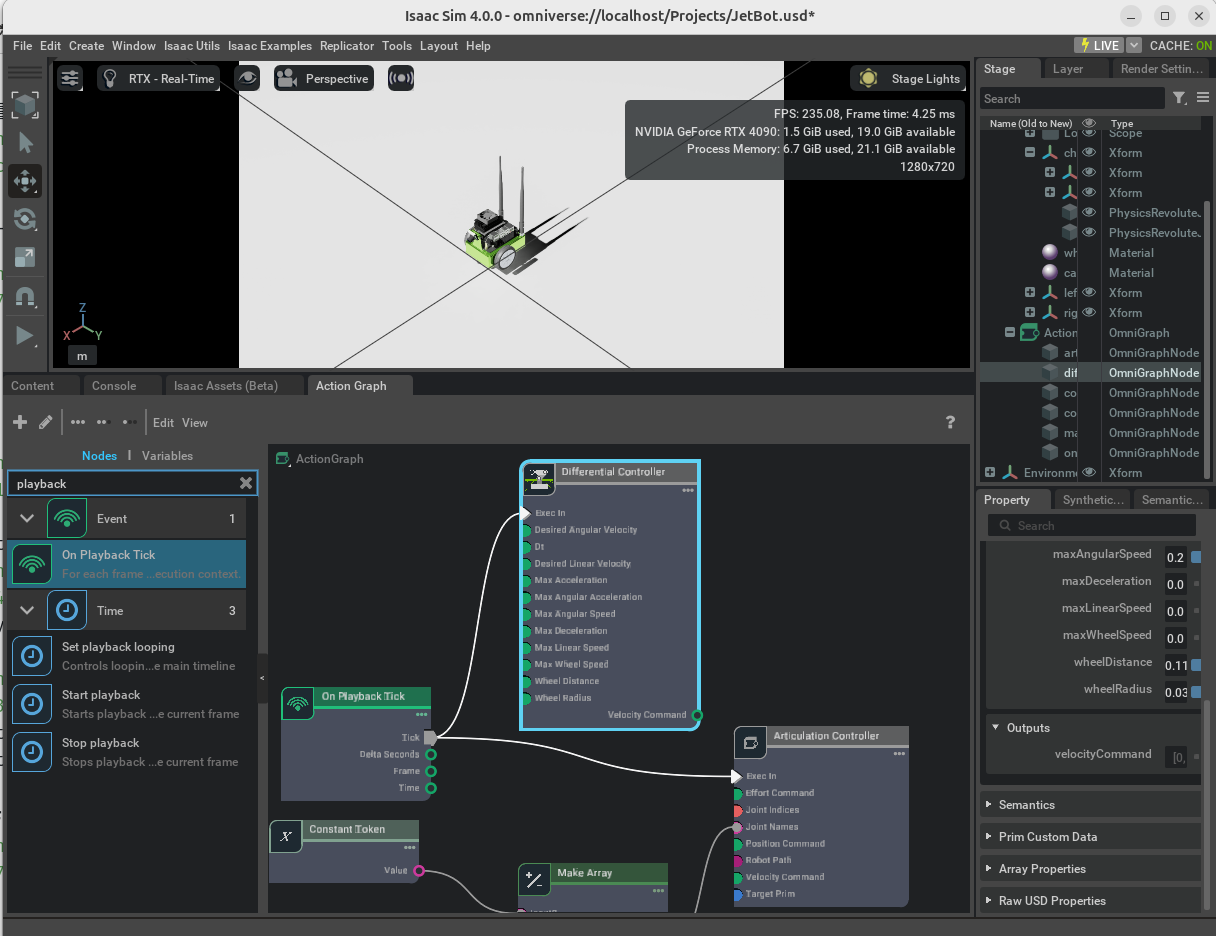Screen dimensions: 1216x936
Task: Click the blue modified marker beside maxAngularSpeed
Action: coord(1196,557)
